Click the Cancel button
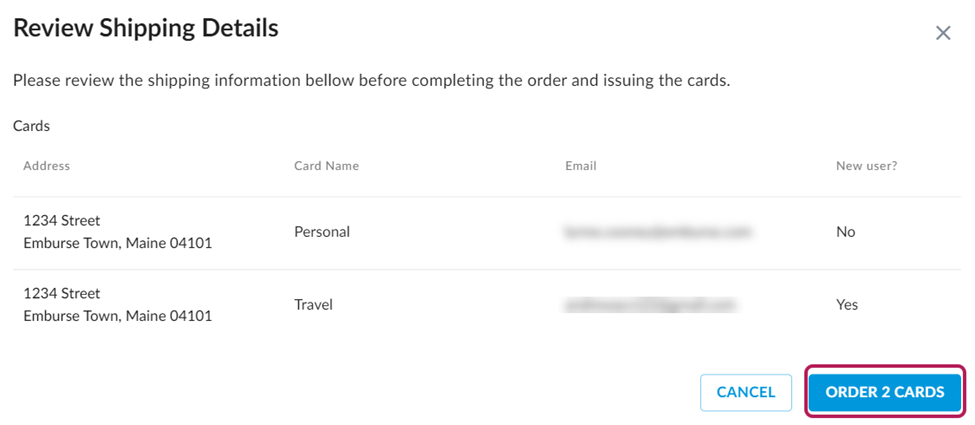Screen dimensions: 975x425 tap(746, 392)
